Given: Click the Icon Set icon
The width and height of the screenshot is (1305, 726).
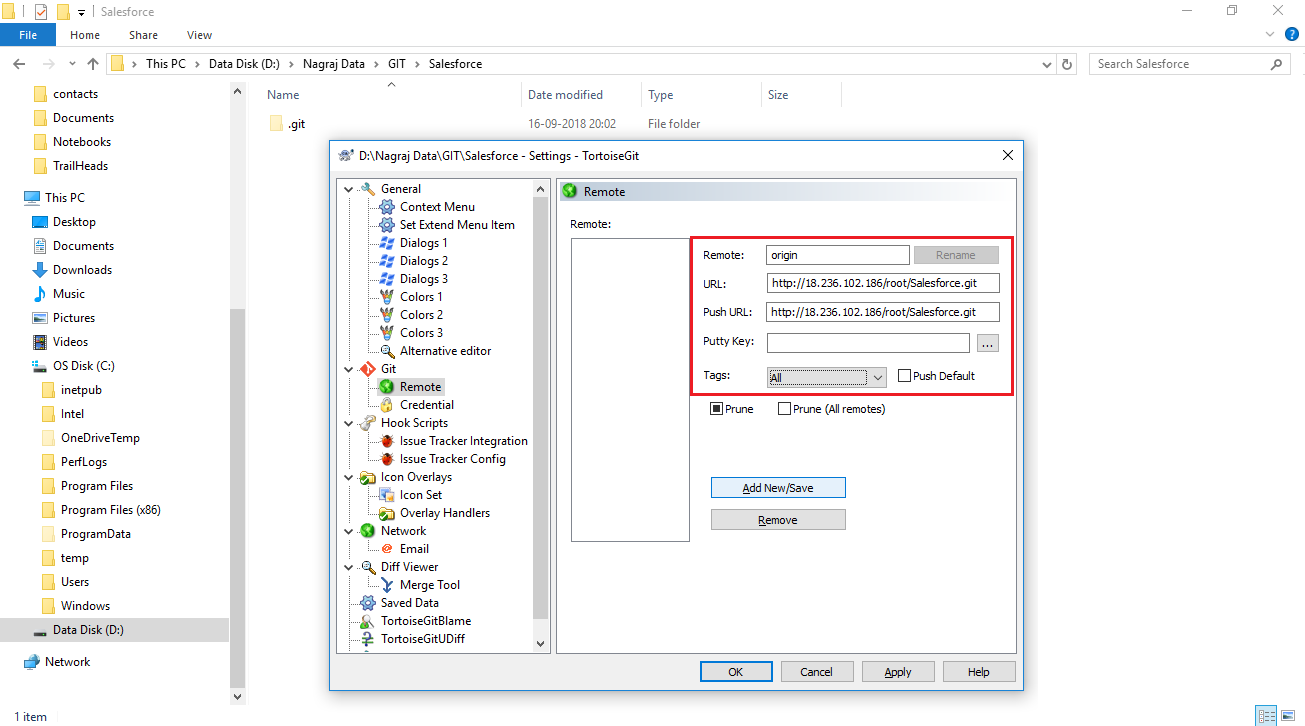Looking at the screenshot, I should point(387,495).
